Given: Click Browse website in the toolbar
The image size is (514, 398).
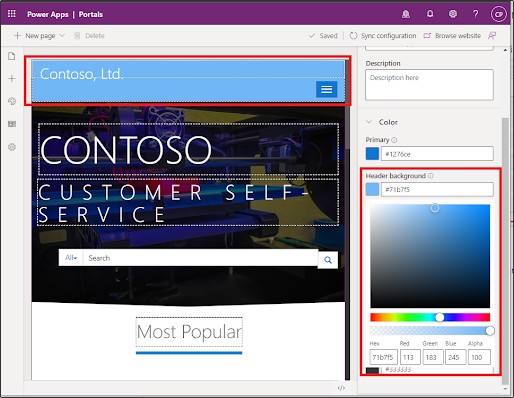Looking at the screenshot, I should 452,36.
